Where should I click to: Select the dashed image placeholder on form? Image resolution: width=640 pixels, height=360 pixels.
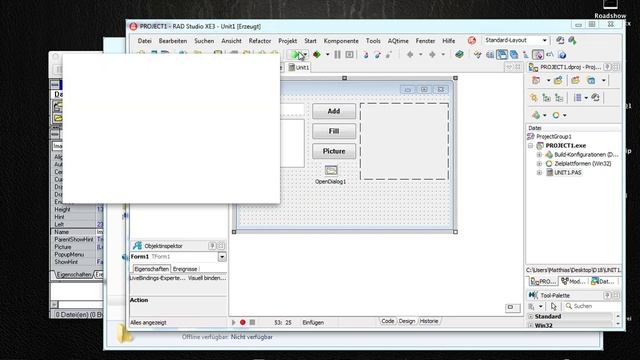coord(404,141)
